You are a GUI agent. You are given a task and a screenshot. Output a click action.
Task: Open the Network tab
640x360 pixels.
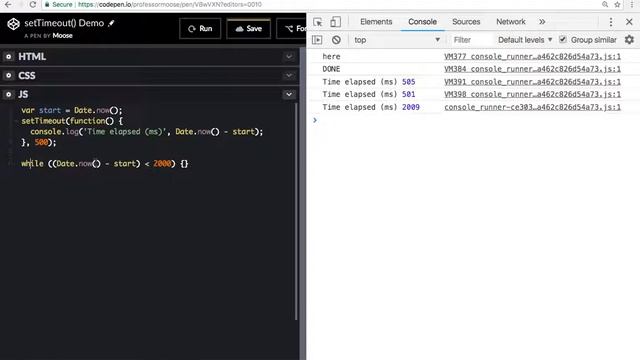[511, 22]
